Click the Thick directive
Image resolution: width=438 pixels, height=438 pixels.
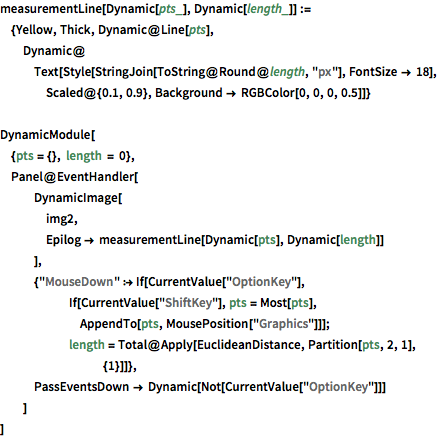[x=75, y=30]
